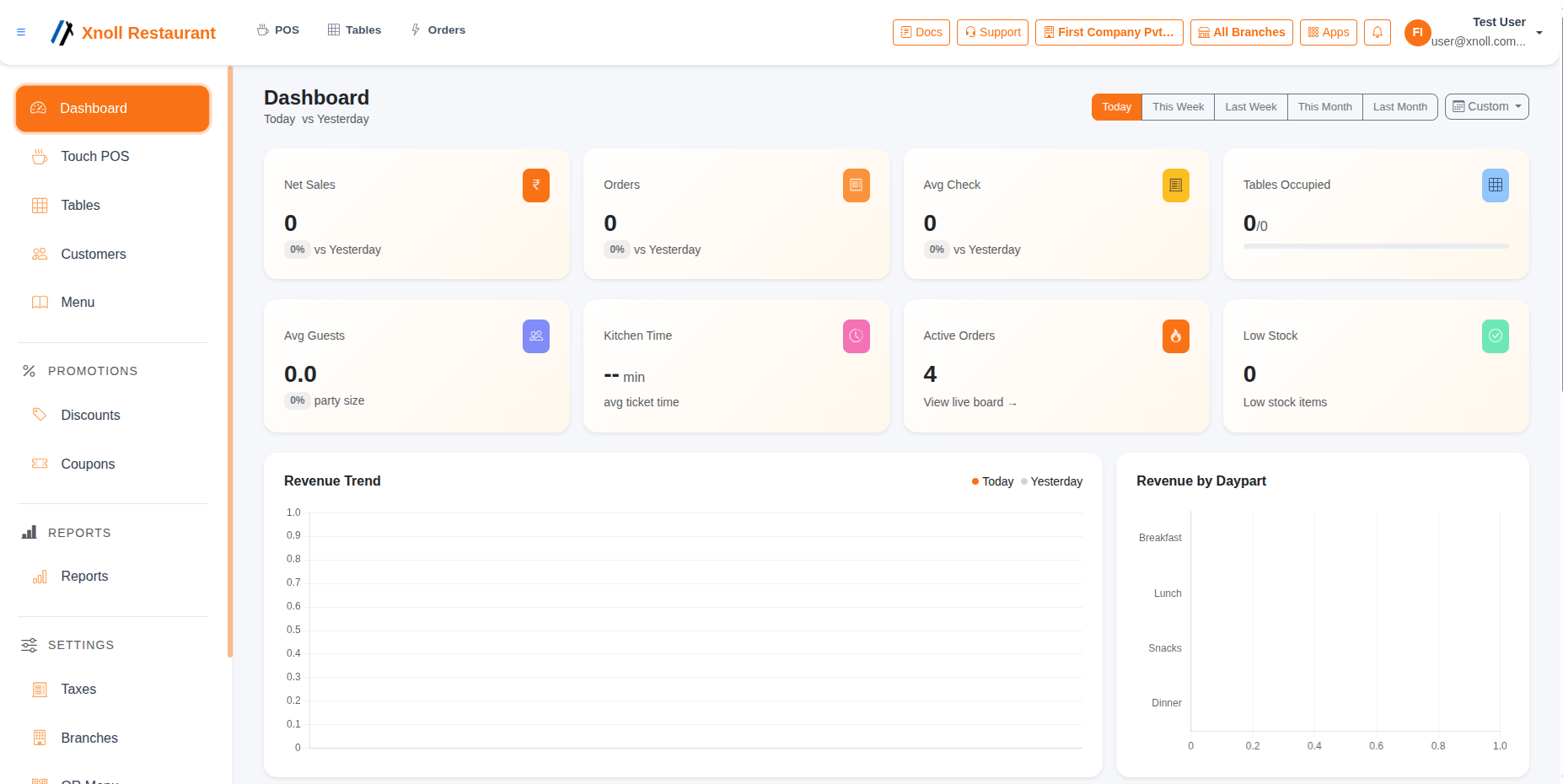Image resolution: width=1563 pixels, height=784 pixels.
Task: Click the SETTINGS section header
Action: pyautogui.click(x=81, y=645)
